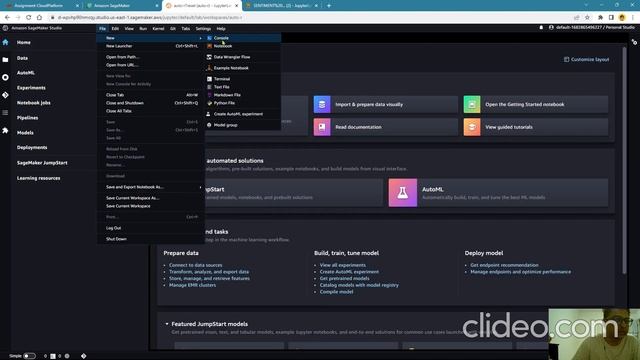Click the Model group icon
Screen dimensions: 640x360
click(209, 125)
